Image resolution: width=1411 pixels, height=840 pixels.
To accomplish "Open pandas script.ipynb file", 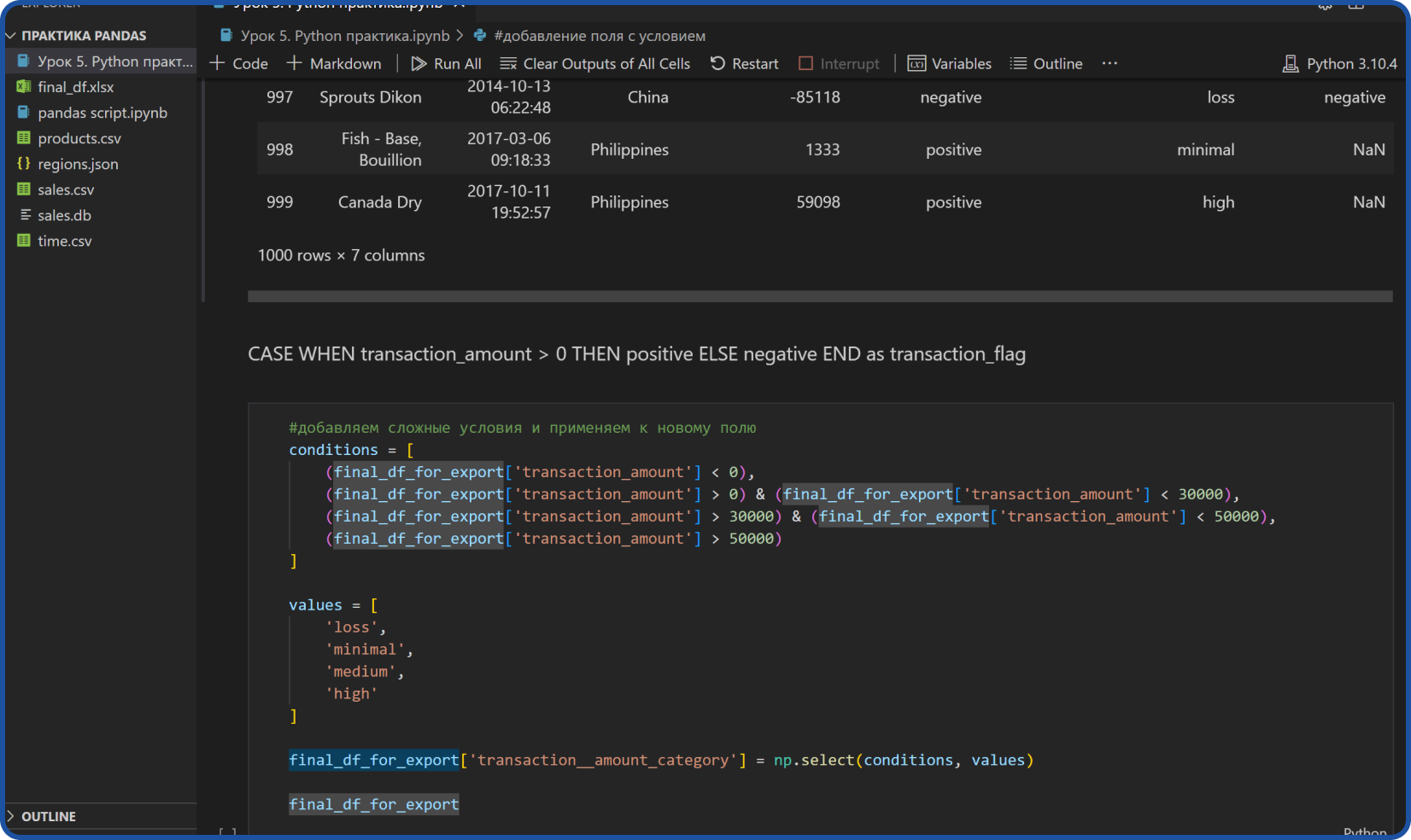I will [101, 113].
